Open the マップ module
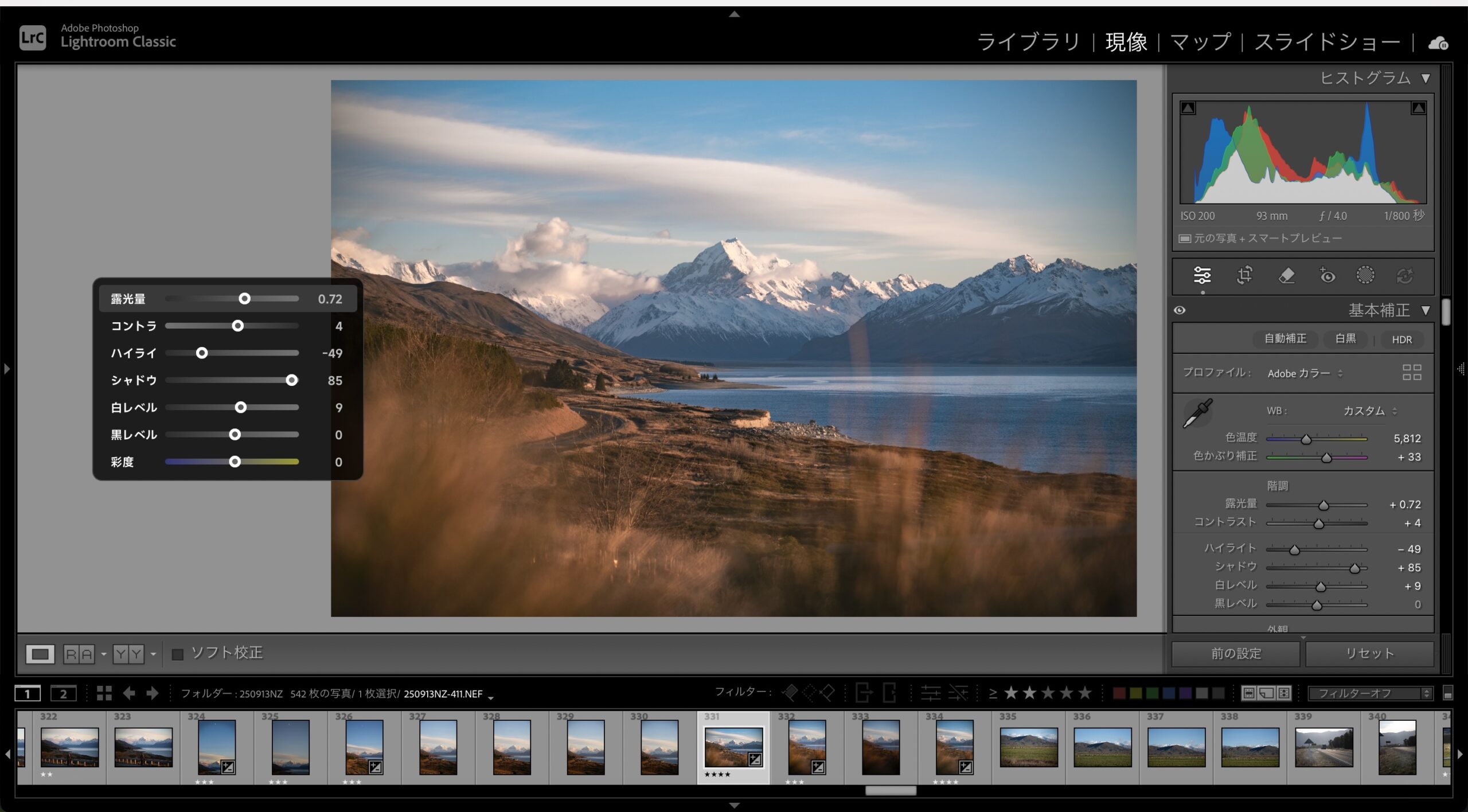This screenshot has height=812, width=1468. coord(1200,42)
